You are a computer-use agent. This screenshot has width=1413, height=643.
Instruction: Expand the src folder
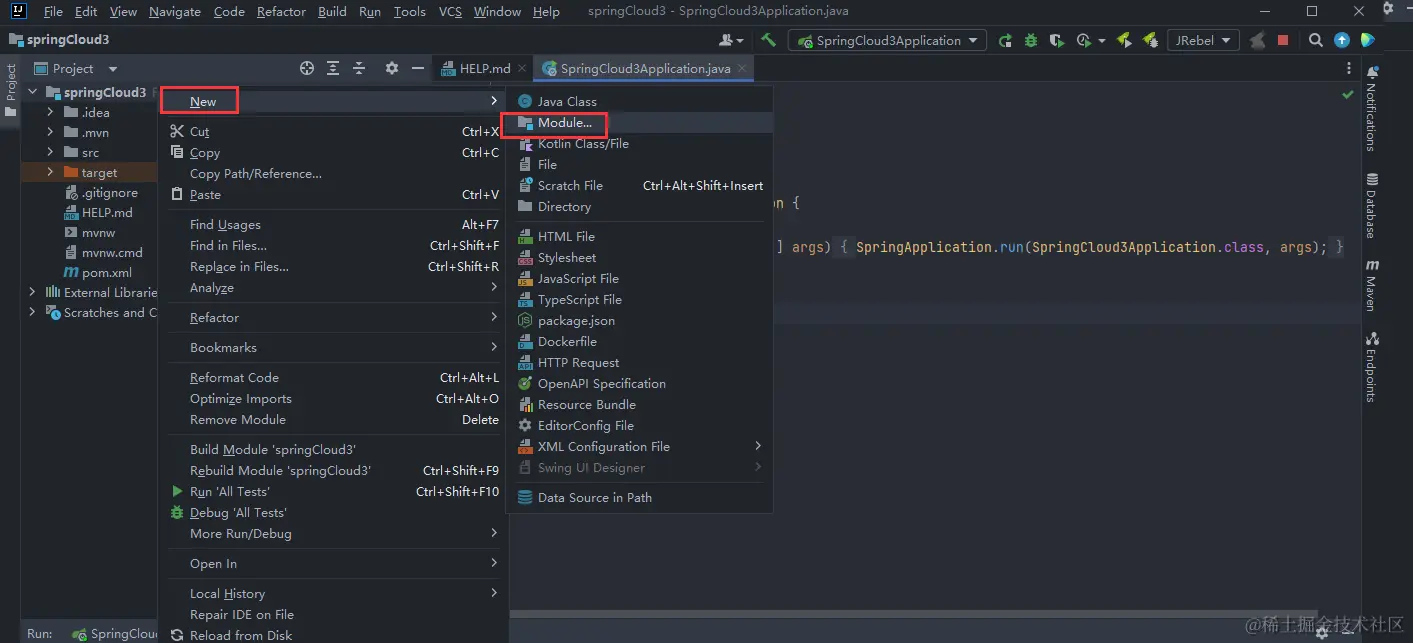pos(50,152)
